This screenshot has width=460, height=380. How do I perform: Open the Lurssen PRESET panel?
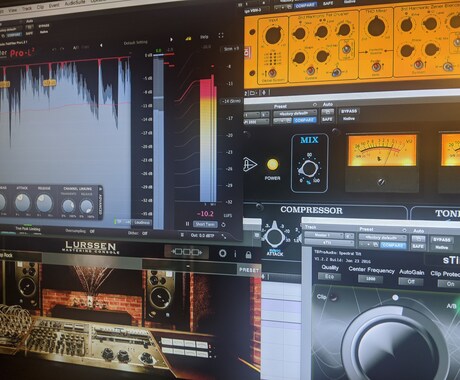tap(249, 270)
